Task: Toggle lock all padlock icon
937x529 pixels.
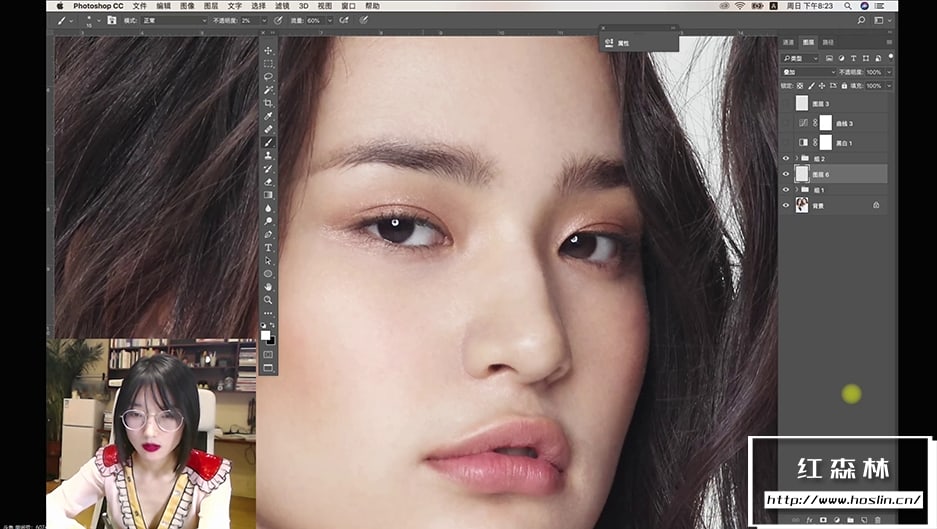Action: (844, 85)
